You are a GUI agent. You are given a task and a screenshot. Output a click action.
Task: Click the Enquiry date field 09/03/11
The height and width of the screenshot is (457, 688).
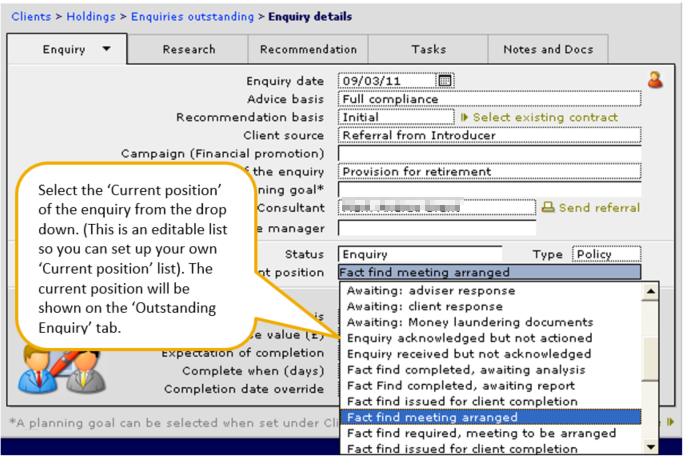click(387, 81)
